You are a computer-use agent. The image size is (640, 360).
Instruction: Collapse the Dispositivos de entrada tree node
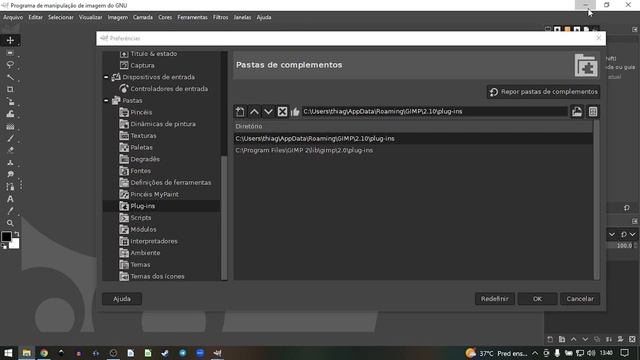(106, 77)
